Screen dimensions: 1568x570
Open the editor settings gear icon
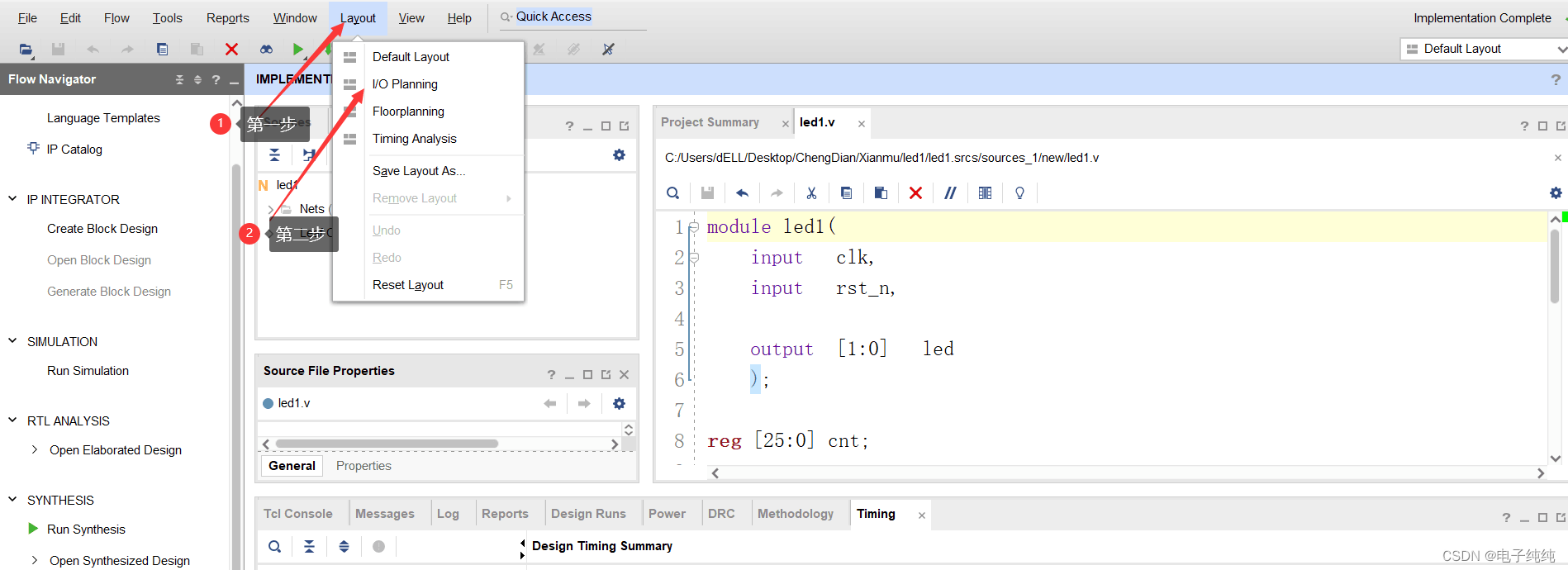[1556, 193]
